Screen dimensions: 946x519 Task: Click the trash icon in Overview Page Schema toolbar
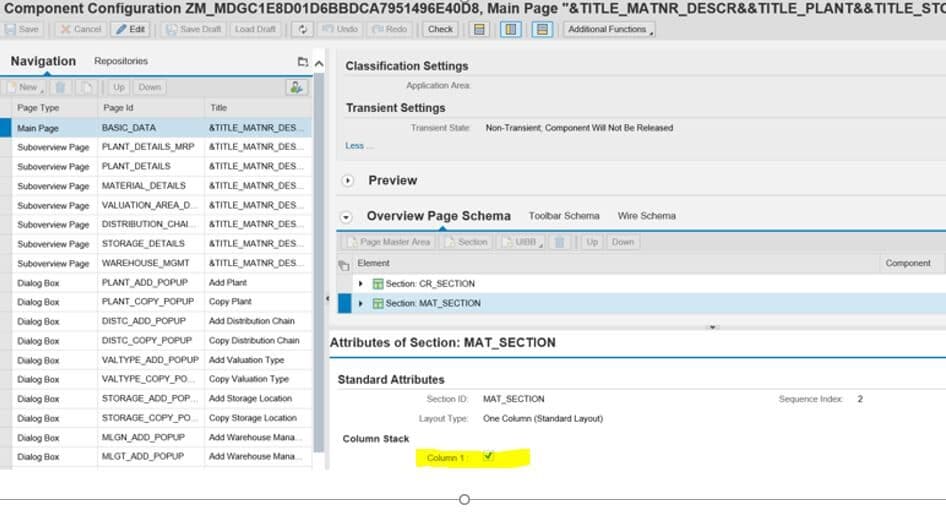pos(559,242)
